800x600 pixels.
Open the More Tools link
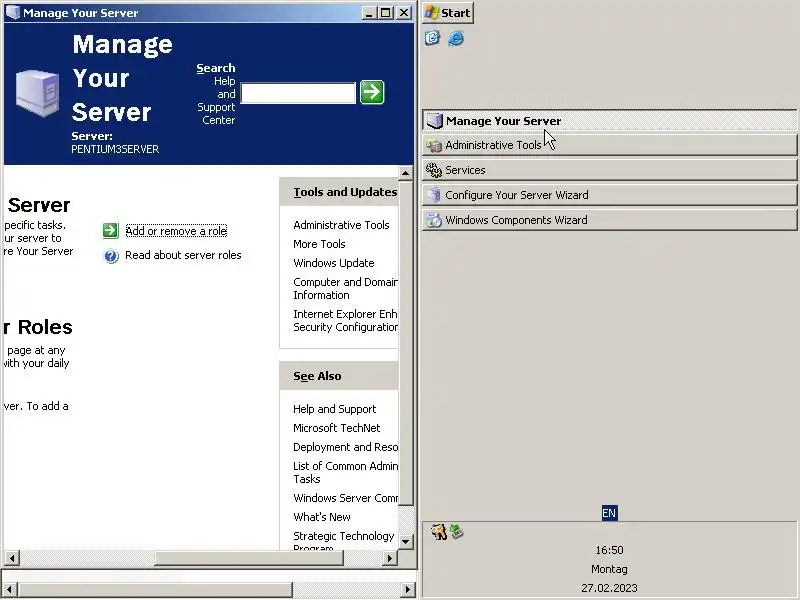319,244
